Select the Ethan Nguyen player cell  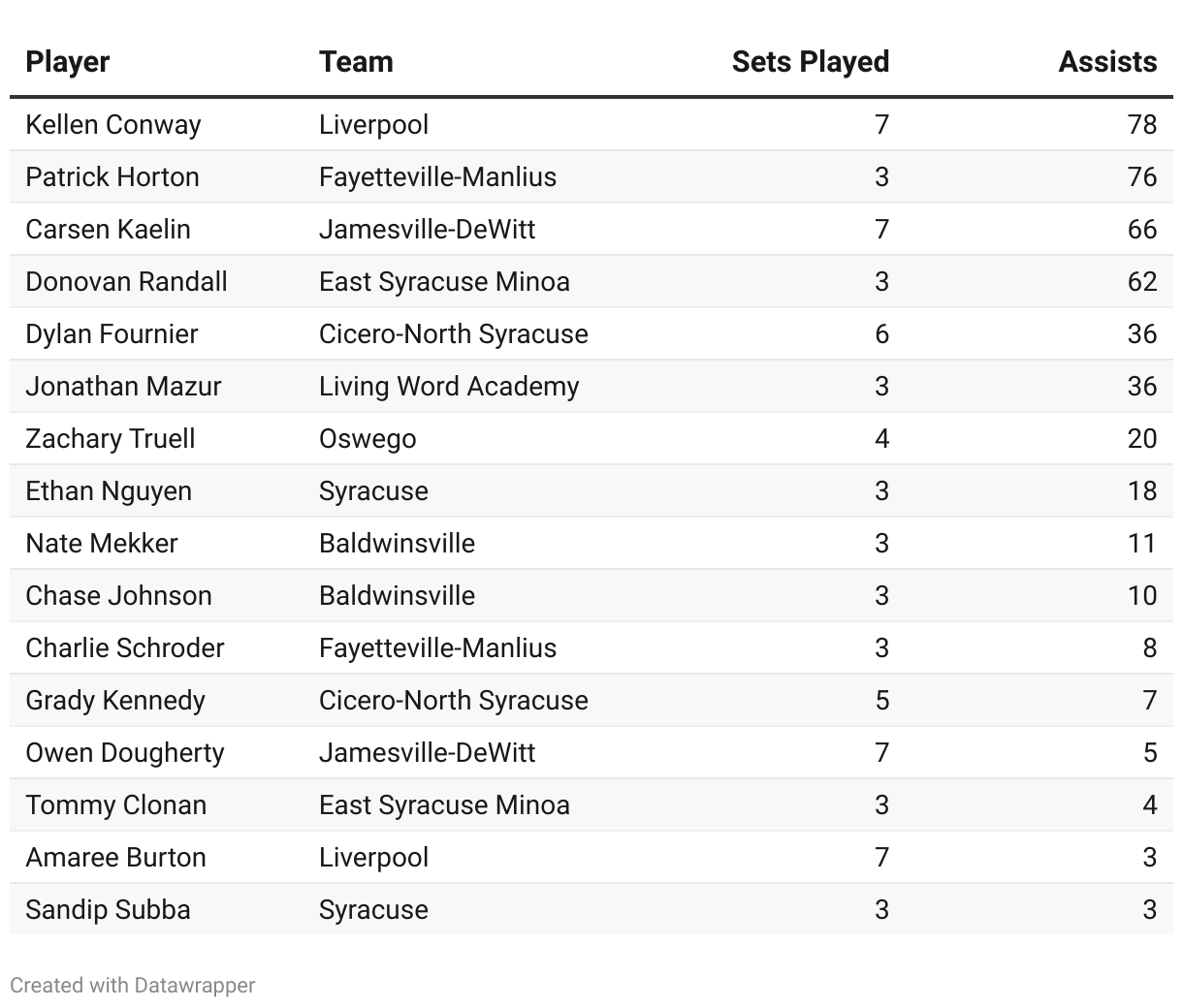point(109,491)
